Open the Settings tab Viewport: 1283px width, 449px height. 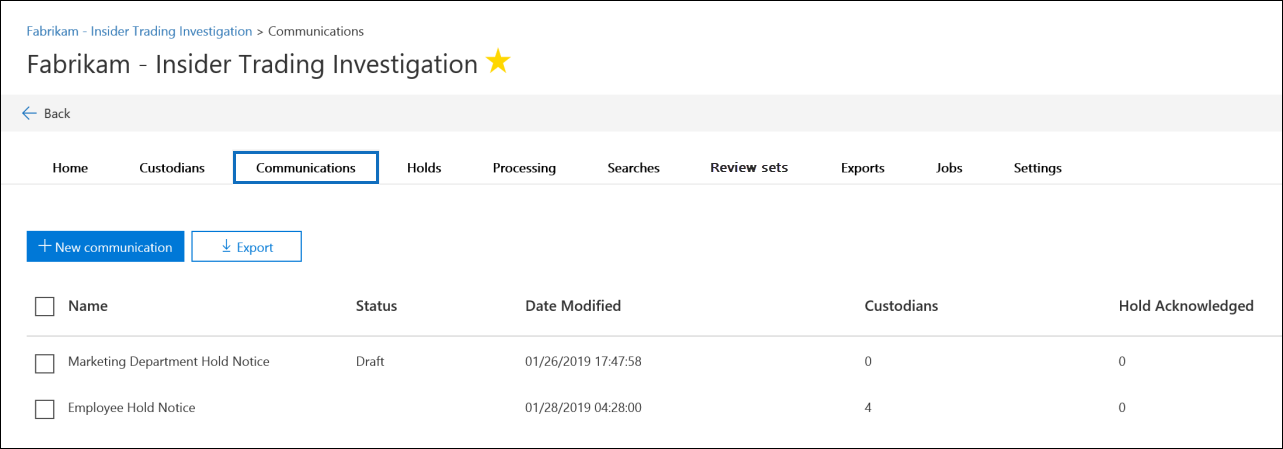click(1037, 168)
